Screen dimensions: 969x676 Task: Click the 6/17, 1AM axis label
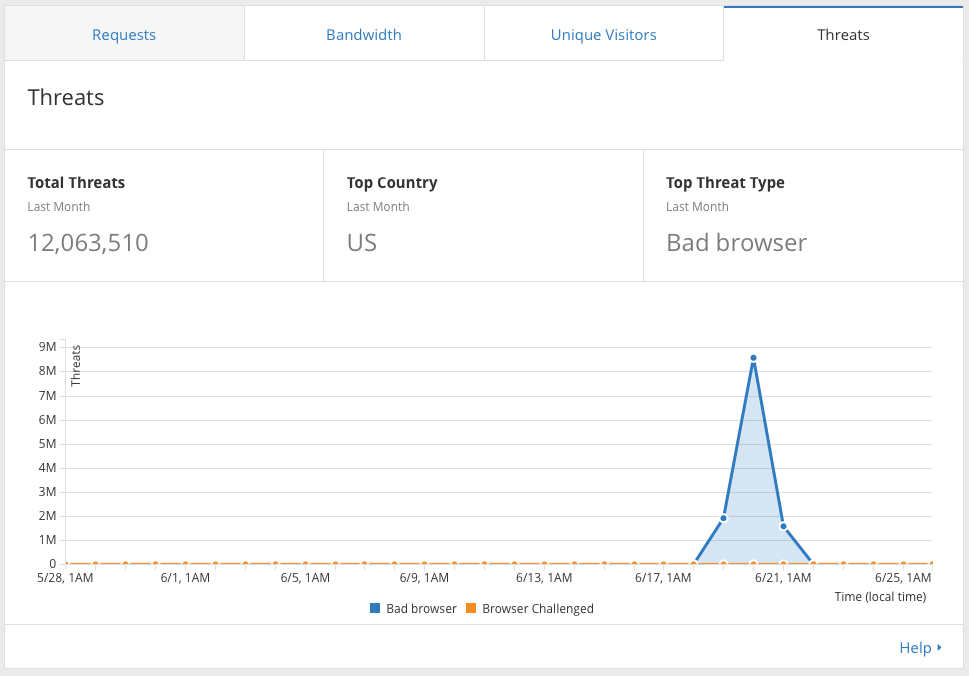[x=663, y=578]
